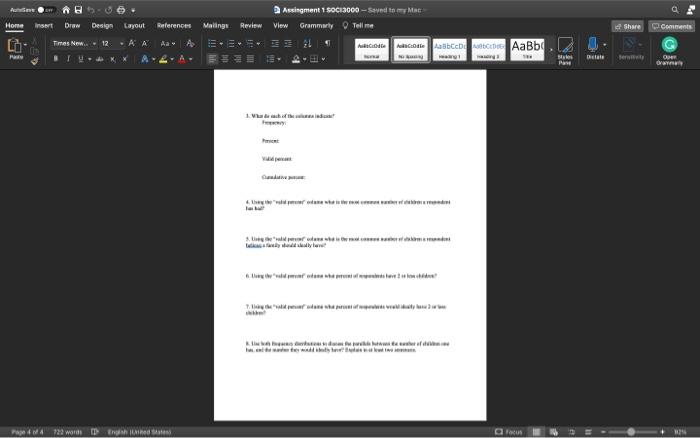The width and height of the screenshot is (700, 438).
Task: Go to the Mailings tab
Action: coord(216,26)
